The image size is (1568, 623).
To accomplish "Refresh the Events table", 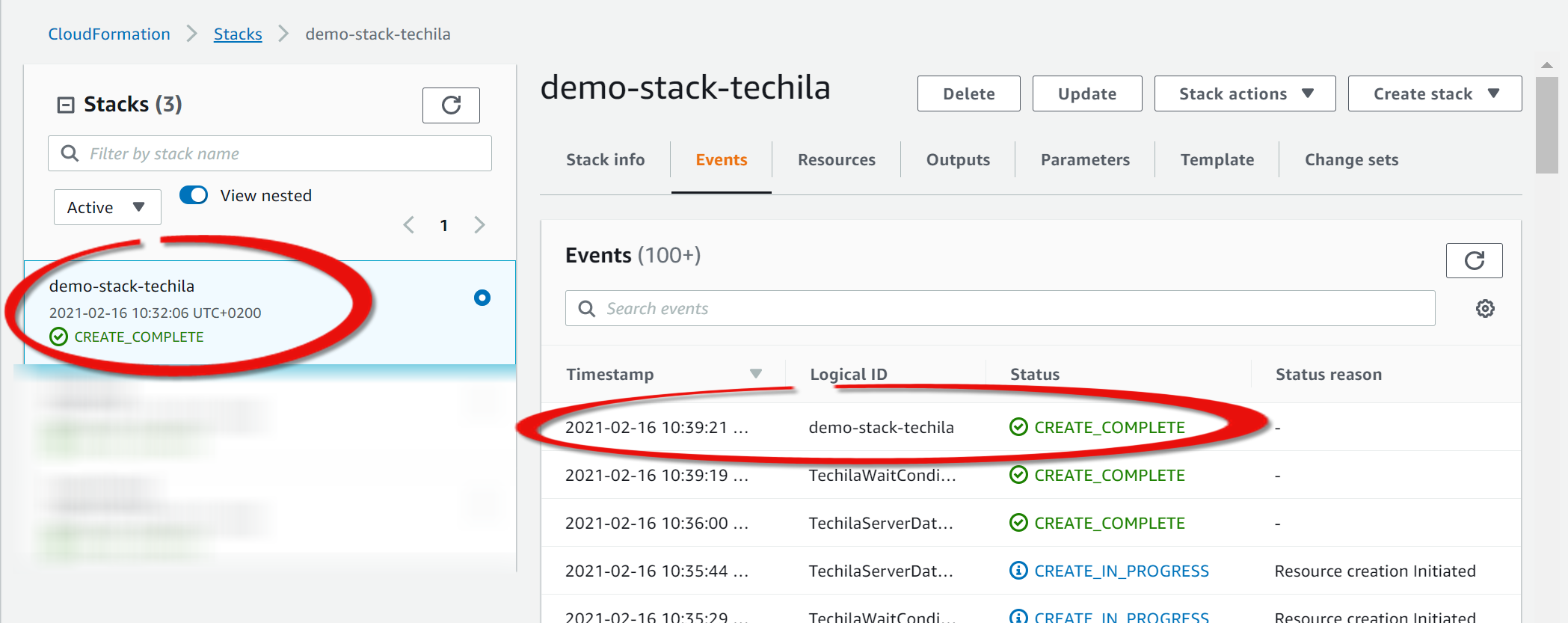I will [1474, 260].
